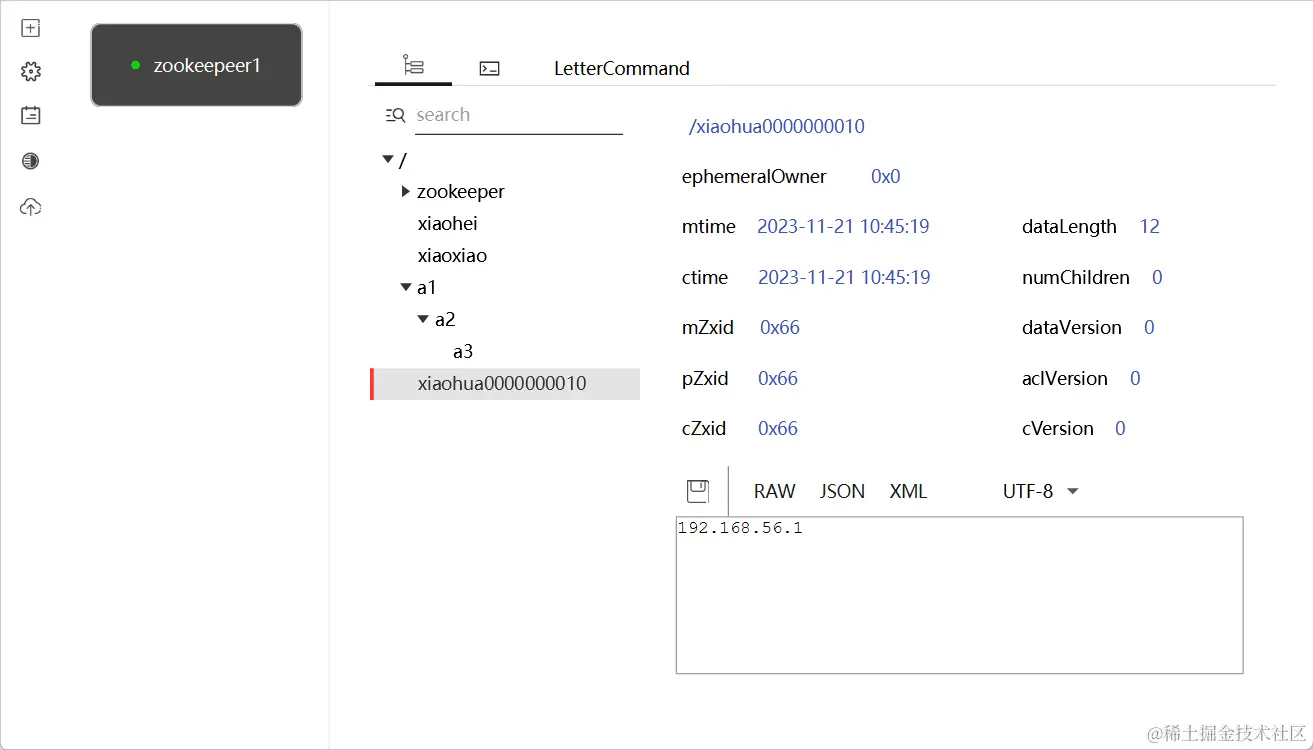This screenshot has height=750, width=1313.
Task: Open the terminal console tab
Action: coord(489,68)
